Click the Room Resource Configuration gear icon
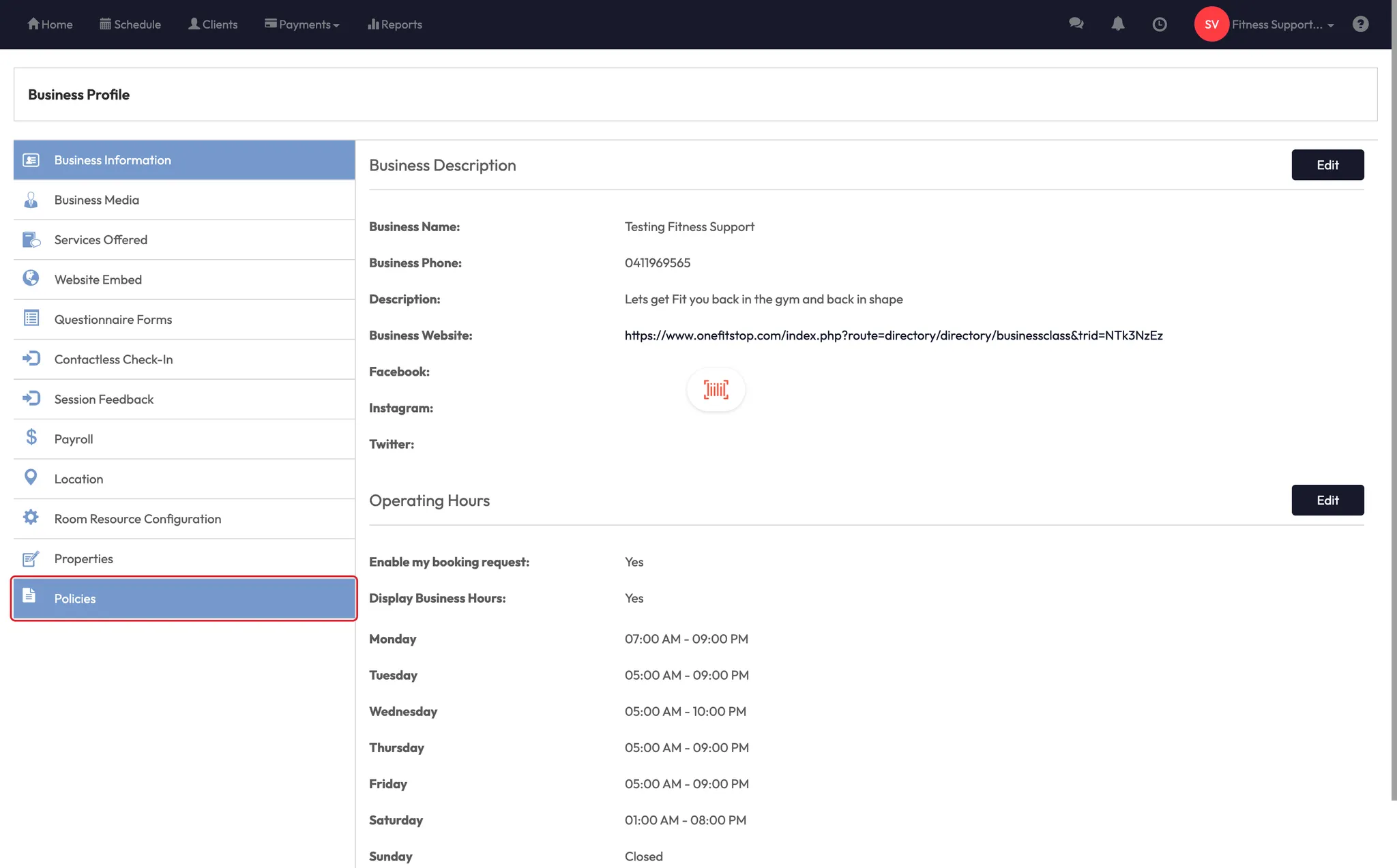This screenshot has height=868, width=1397. click(31, 518)
